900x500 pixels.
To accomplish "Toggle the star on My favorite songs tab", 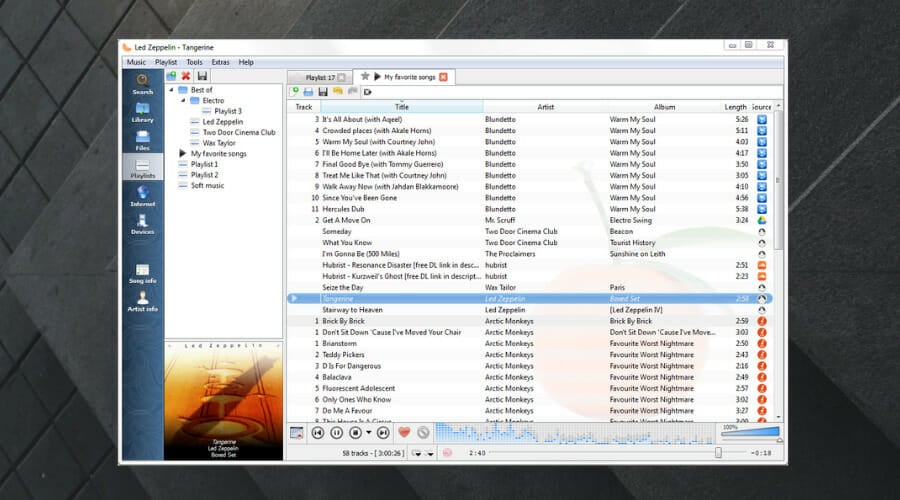I will (365, 77).
